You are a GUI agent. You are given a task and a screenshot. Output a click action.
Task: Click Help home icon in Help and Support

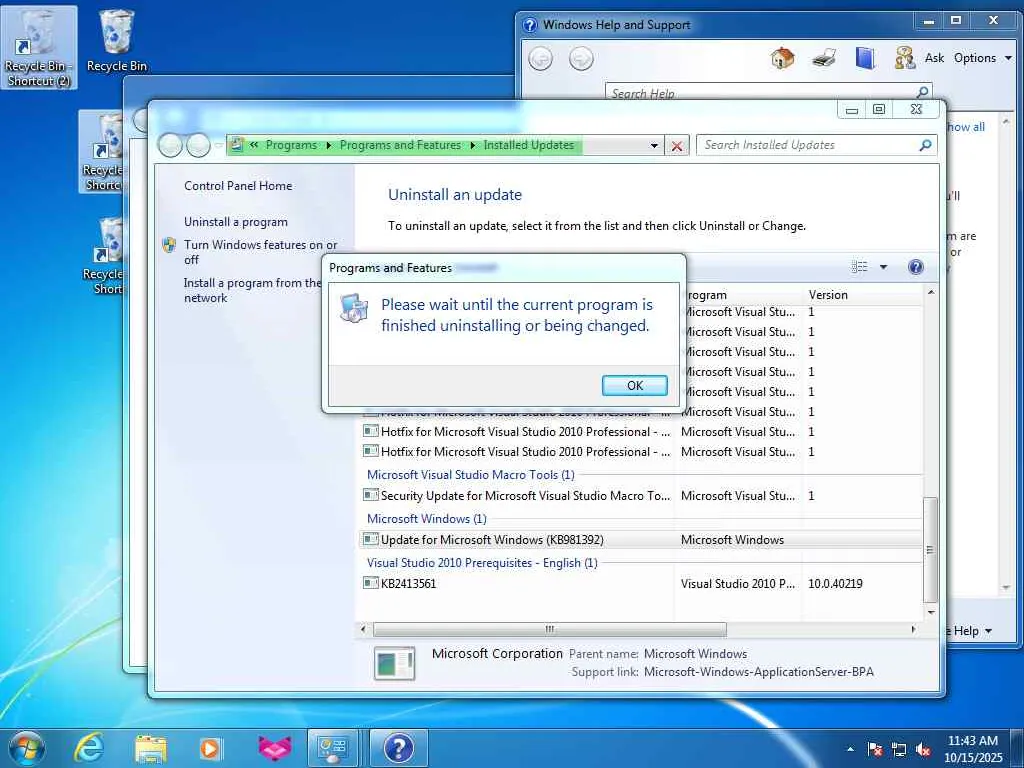click(782, 58)
